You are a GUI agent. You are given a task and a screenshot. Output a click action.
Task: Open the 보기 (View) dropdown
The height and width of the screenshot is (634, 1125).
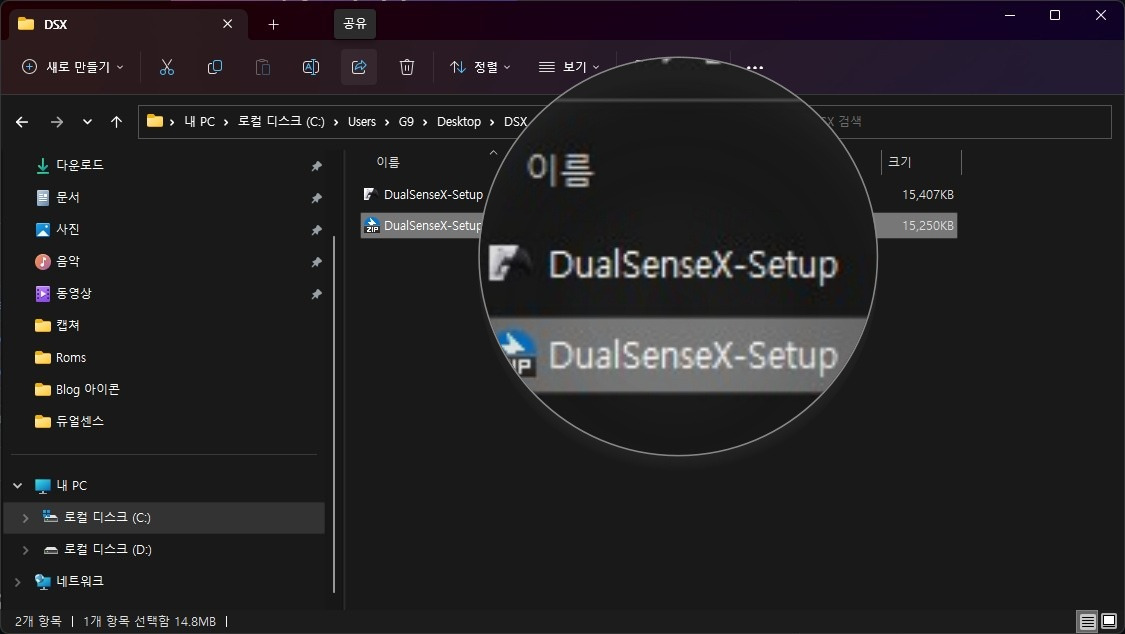point(570,67)
